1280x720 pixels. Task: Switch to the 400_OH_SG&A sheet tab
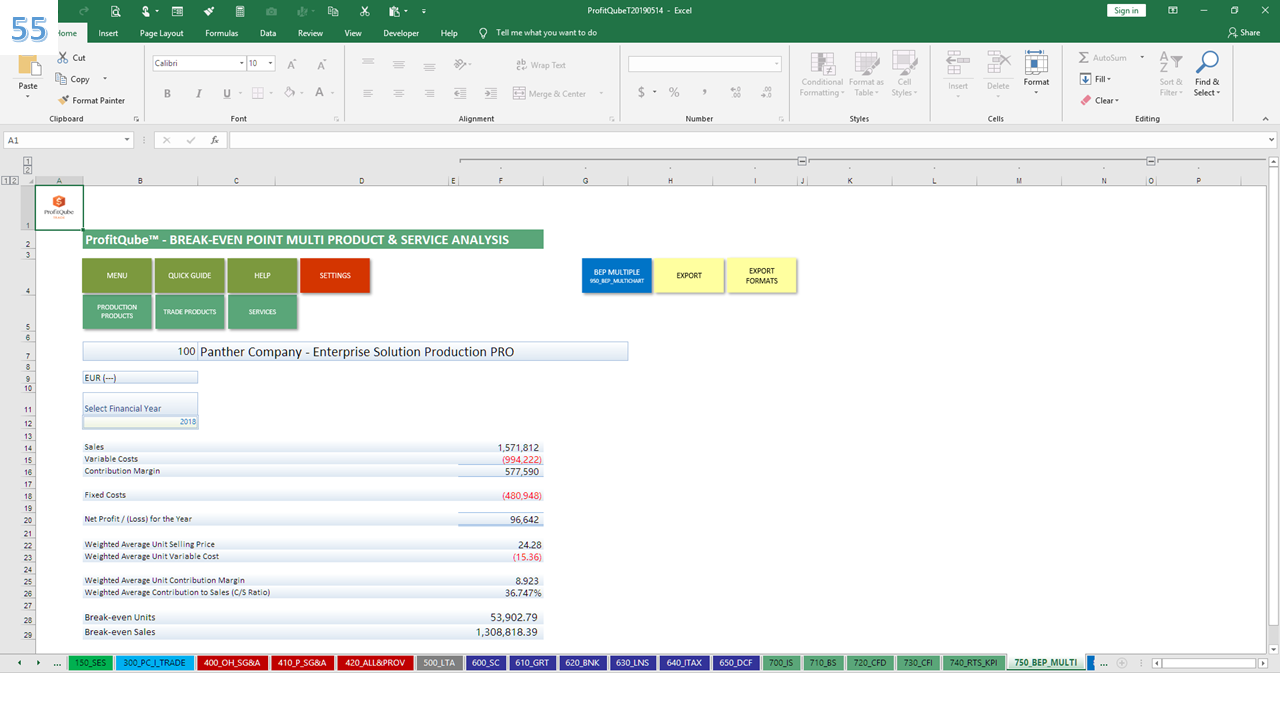point(231,662)
